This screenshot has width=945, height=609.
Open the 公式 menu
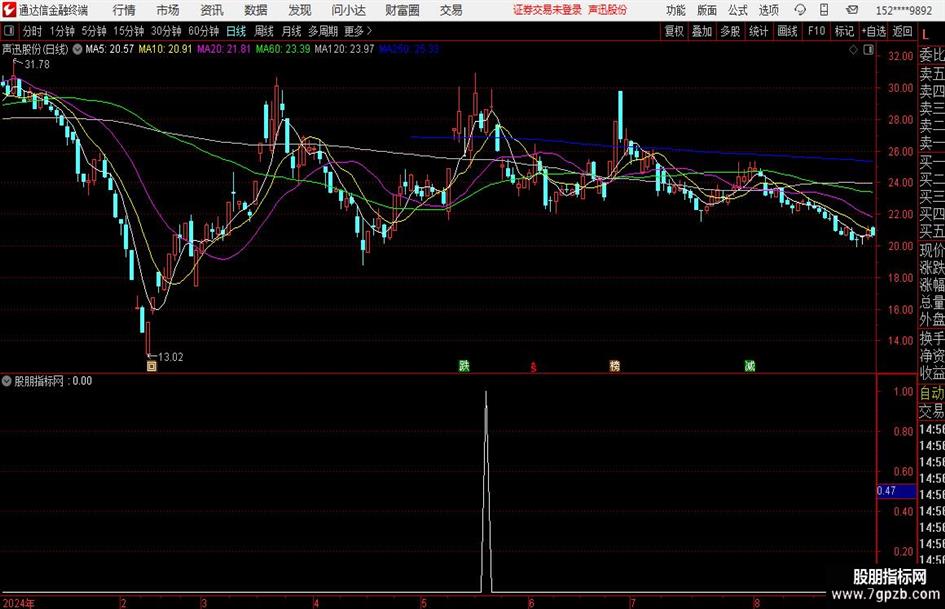coord(738,10)
